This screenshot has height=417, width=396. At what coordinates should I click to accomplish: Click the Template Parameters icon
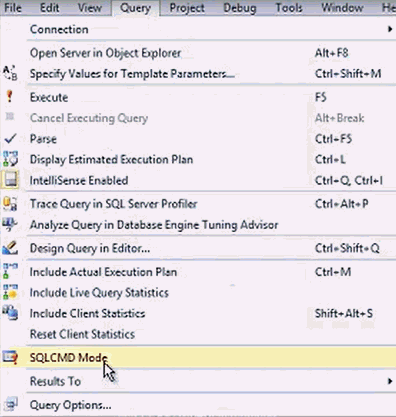coord(10,73)
